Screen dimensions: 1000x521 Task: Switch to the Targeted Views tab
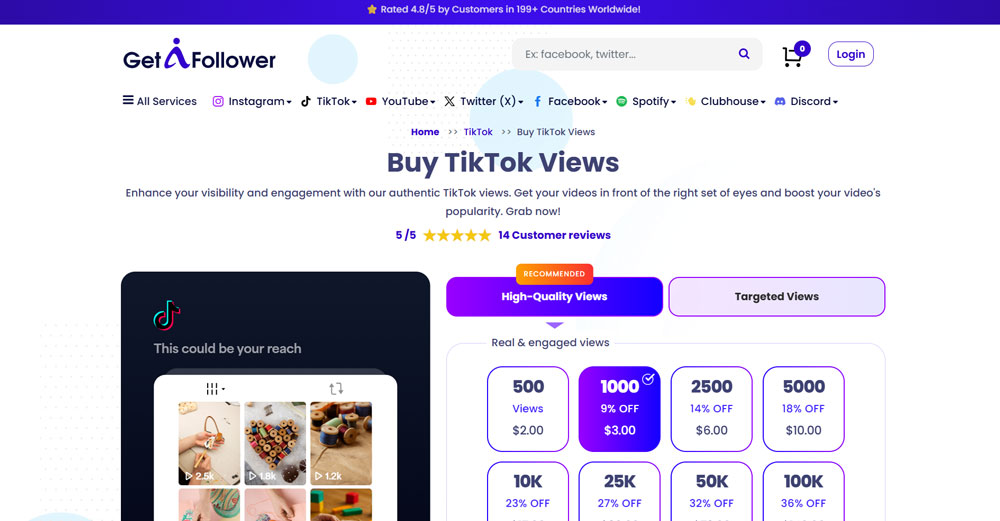coord(777,297)
